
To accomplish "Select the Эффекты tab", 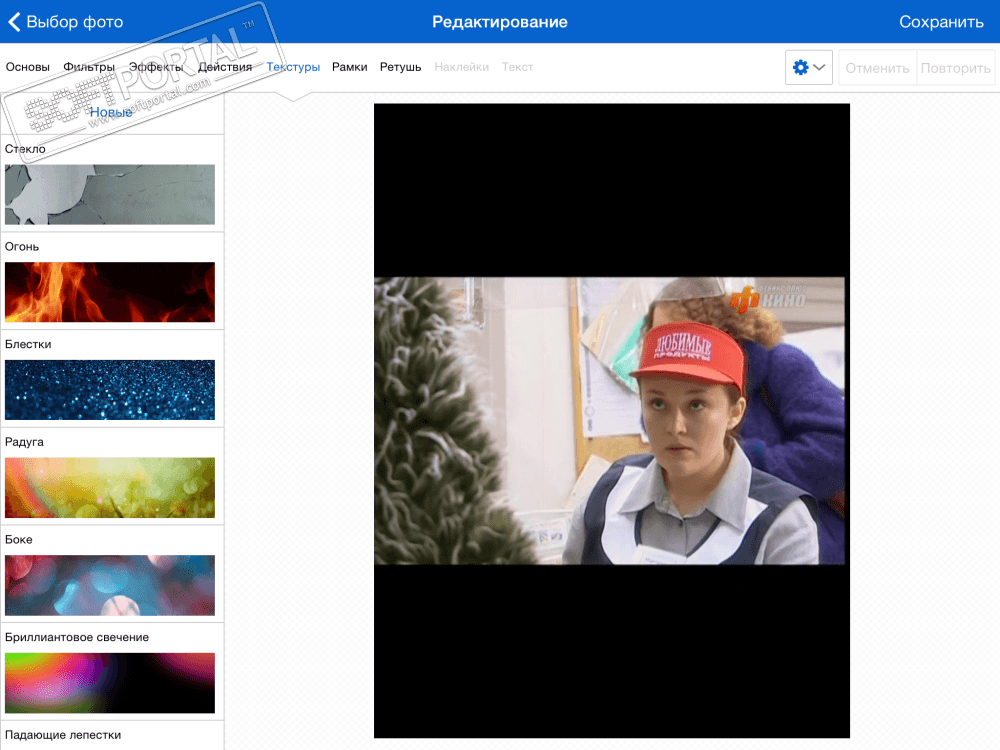I will tap(156, 67).
